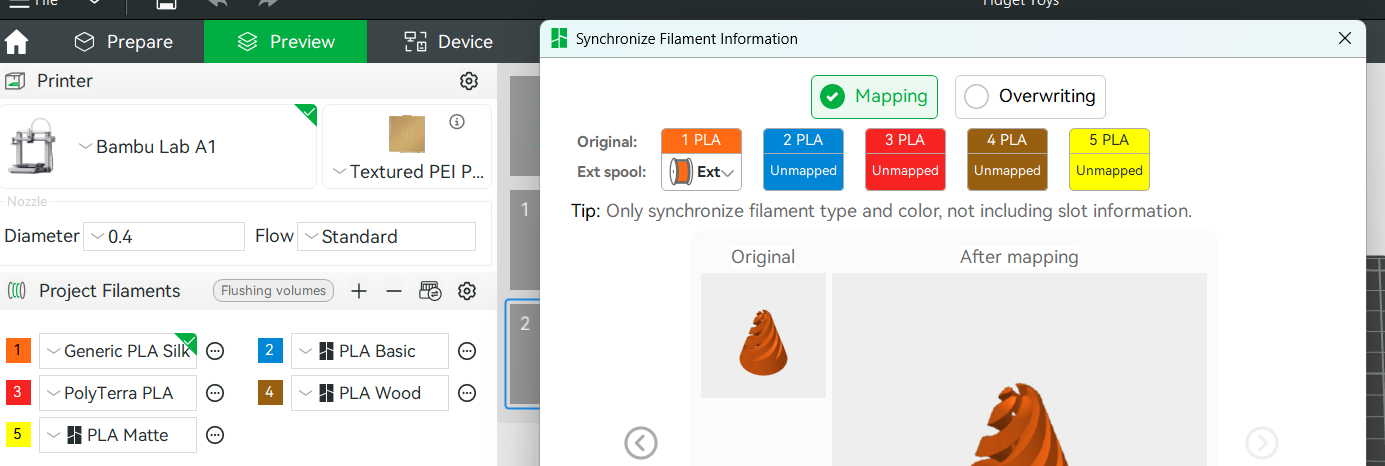Open Project Filaments settings gear

pos(466,291)
